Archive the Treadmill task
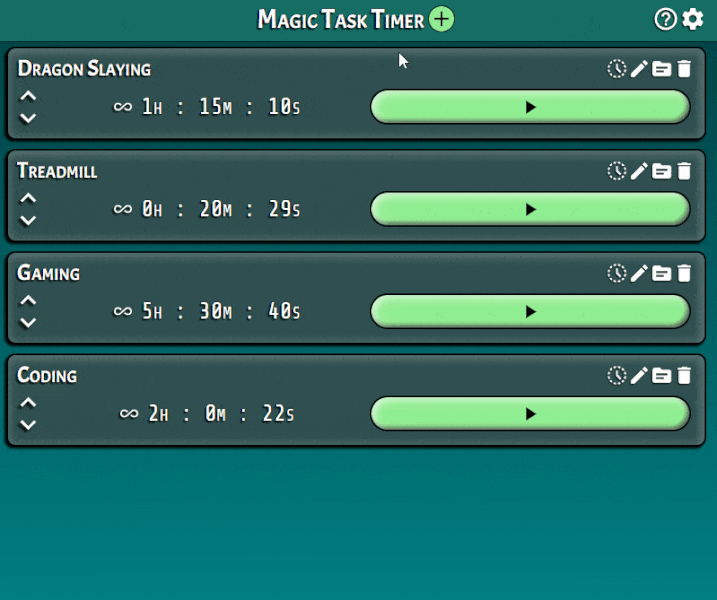Viewport: 717px width, 600px height. coord(661,171)
